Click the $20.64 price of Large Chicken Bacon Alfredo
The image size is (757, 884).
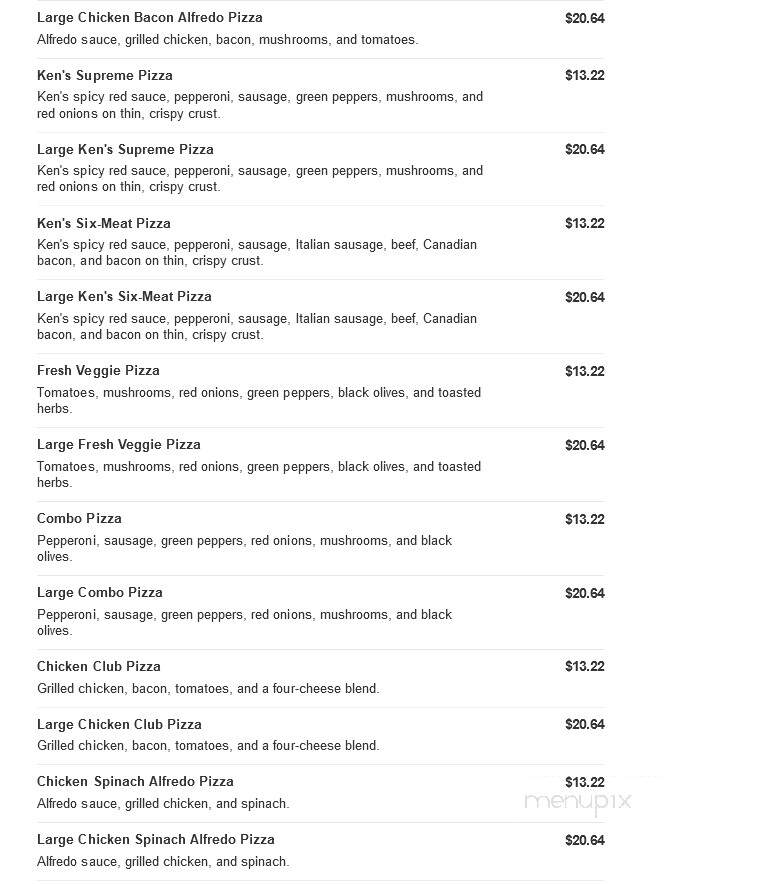(x=585, y=19)
